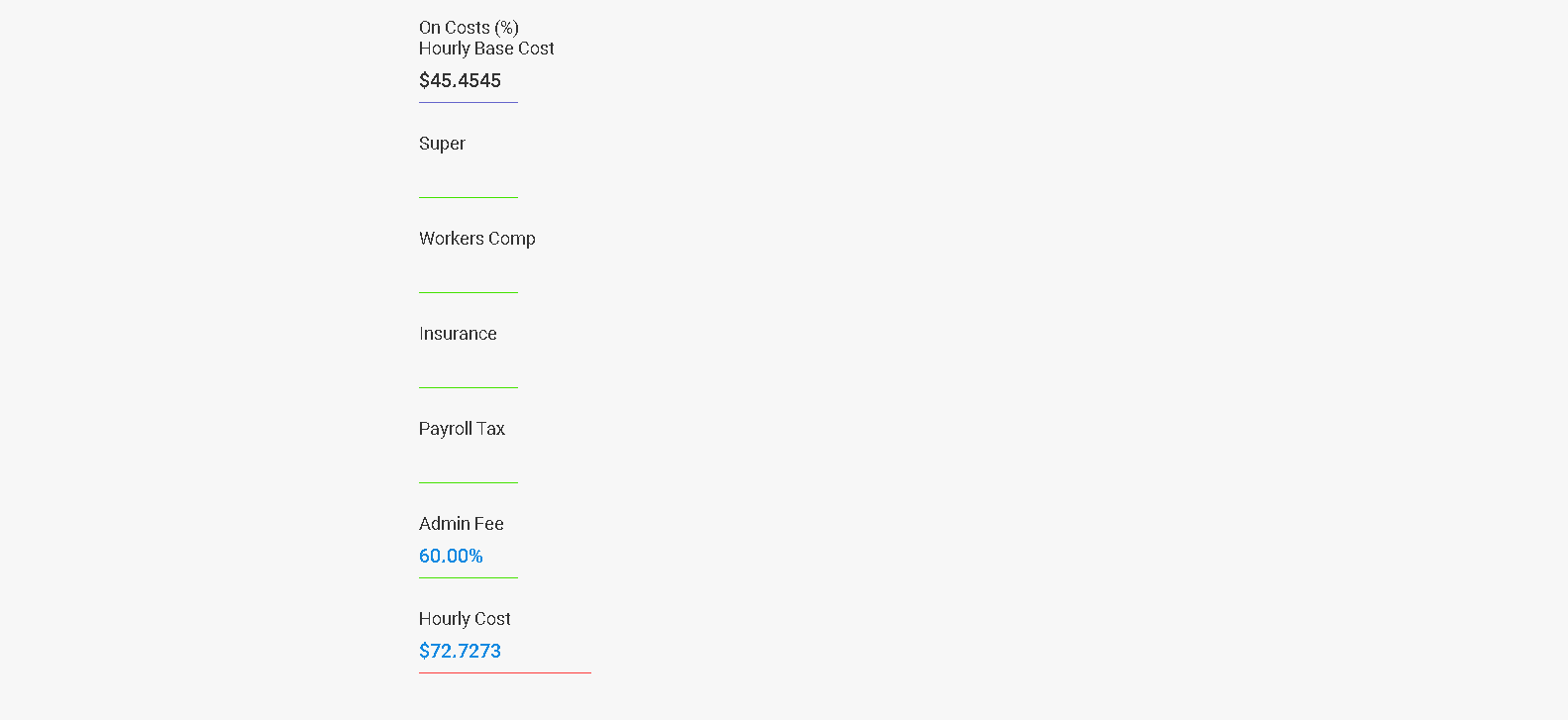Click the On Costs (%) heading
The width and height of the screenshot is (1568, 720).
click(x=469, y=28)
